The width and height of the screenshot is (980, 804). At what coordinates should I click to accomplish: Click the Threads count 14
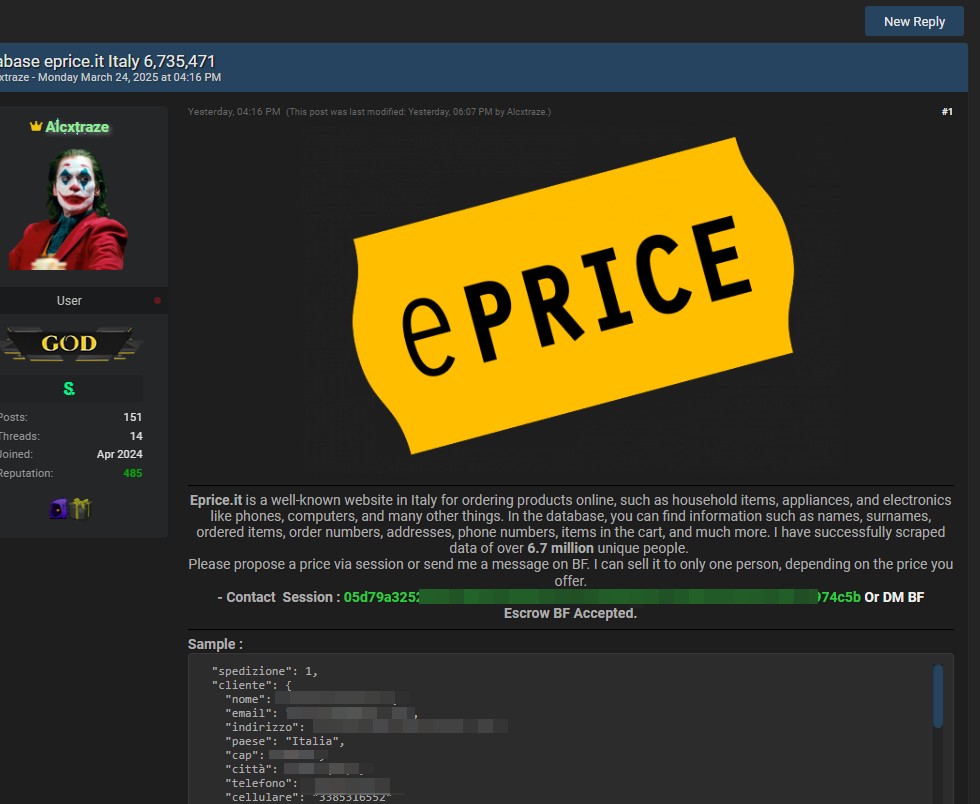click(x=135, y=436)
